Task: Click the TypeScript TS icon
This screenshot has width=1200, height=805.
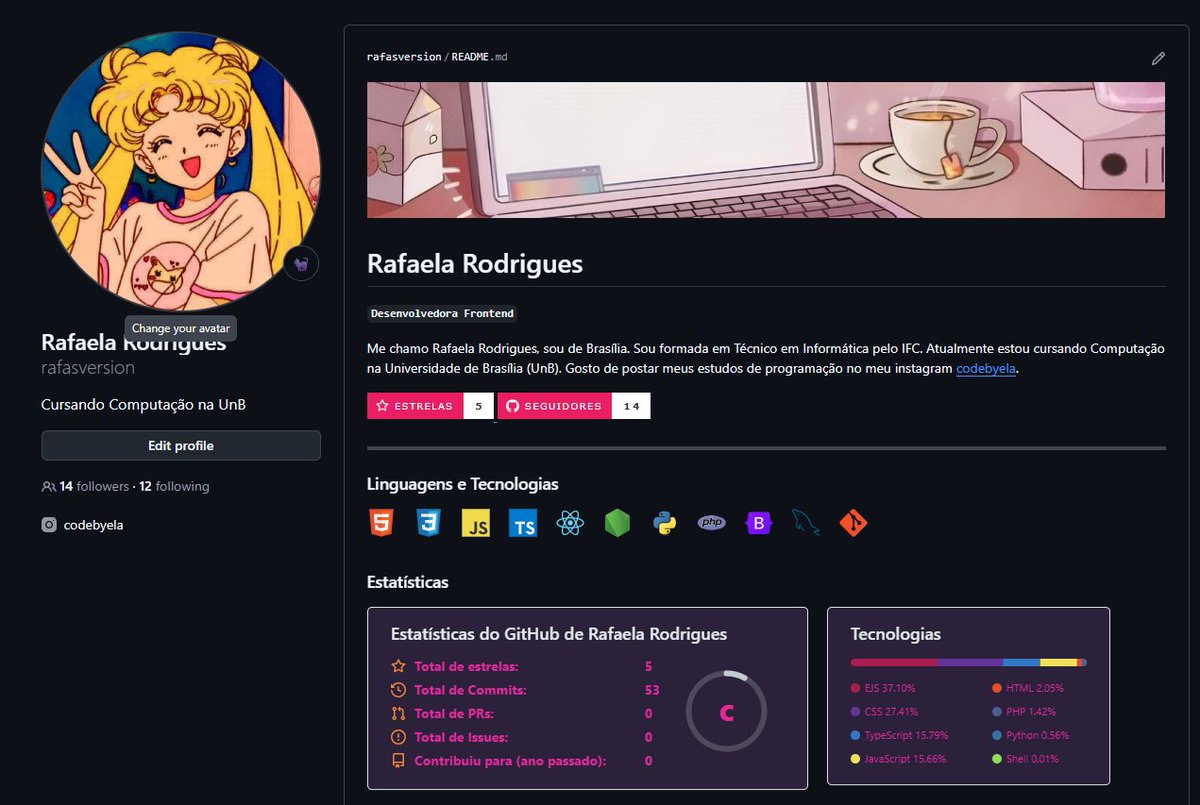Action: click(x=523, y=523)
